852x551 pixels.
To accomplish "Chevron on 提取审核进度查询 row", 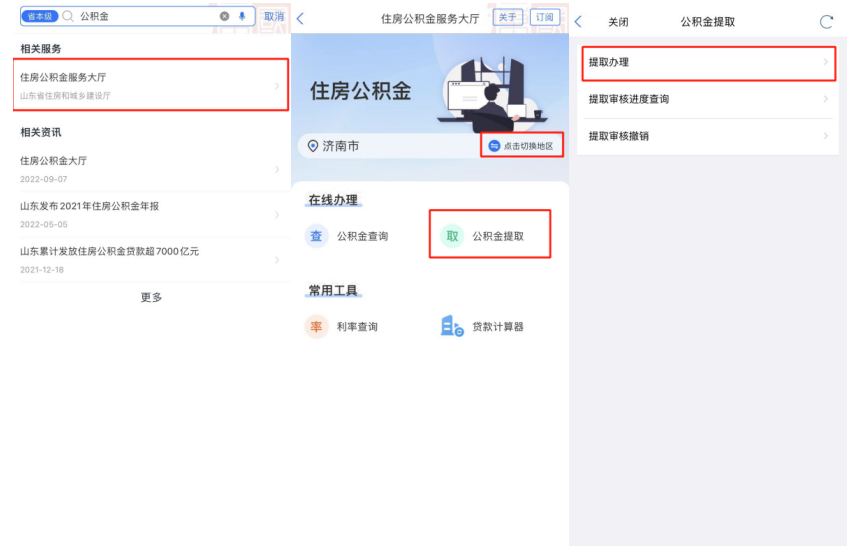I will coord(825,99).
